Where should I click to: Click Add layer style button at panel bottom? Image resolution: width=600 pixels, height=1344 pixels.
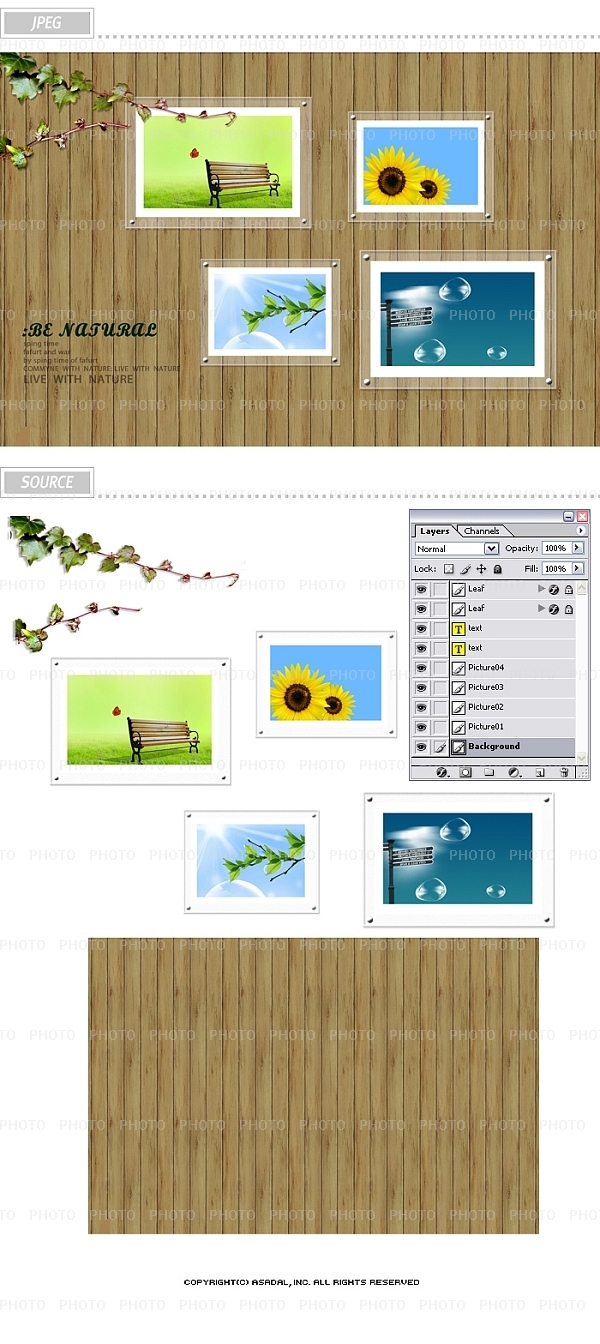point(442,772)
